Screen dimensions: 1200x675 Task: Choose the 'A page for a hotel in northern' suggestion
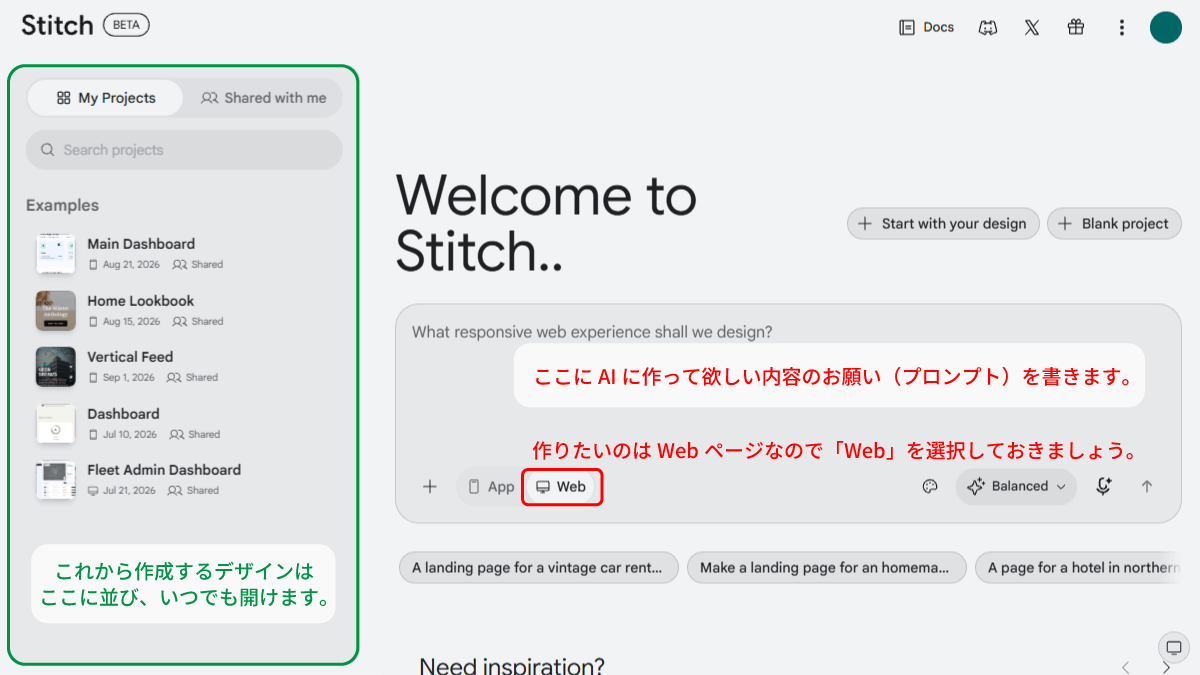point(1079,568)
